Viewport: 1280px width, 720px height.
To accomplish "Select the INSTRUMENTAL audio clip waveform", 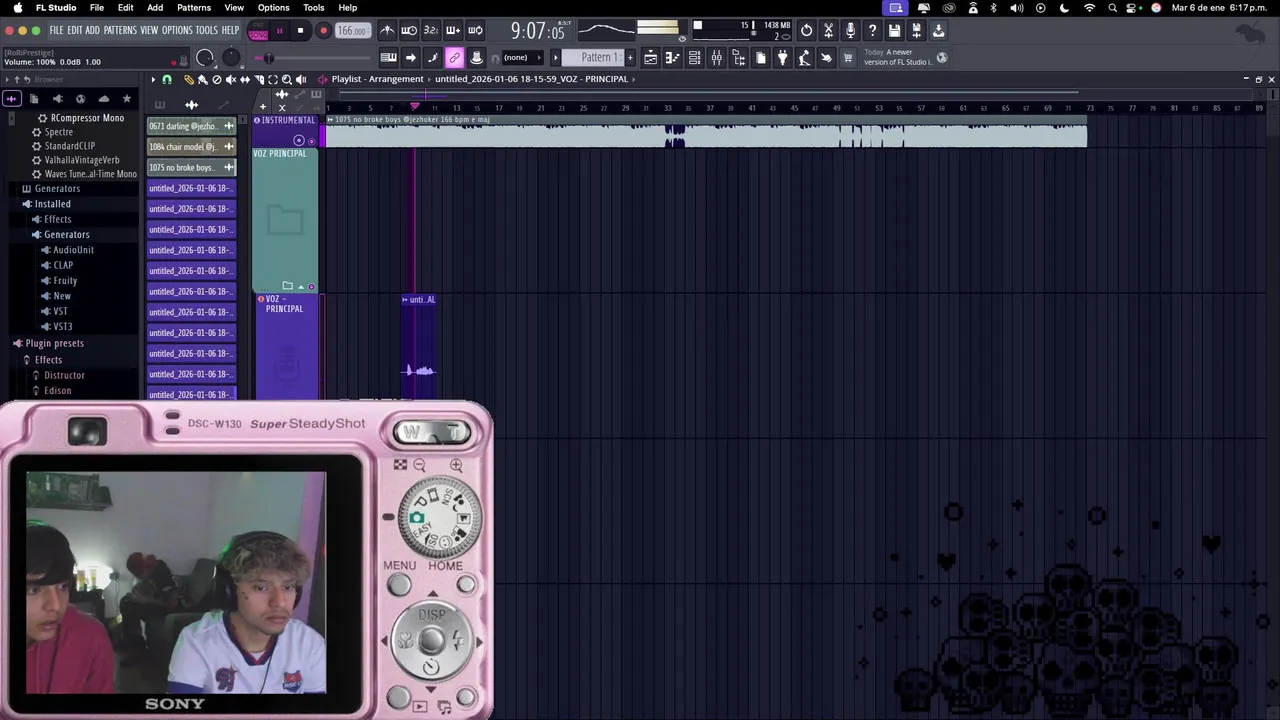I will 705,135.
